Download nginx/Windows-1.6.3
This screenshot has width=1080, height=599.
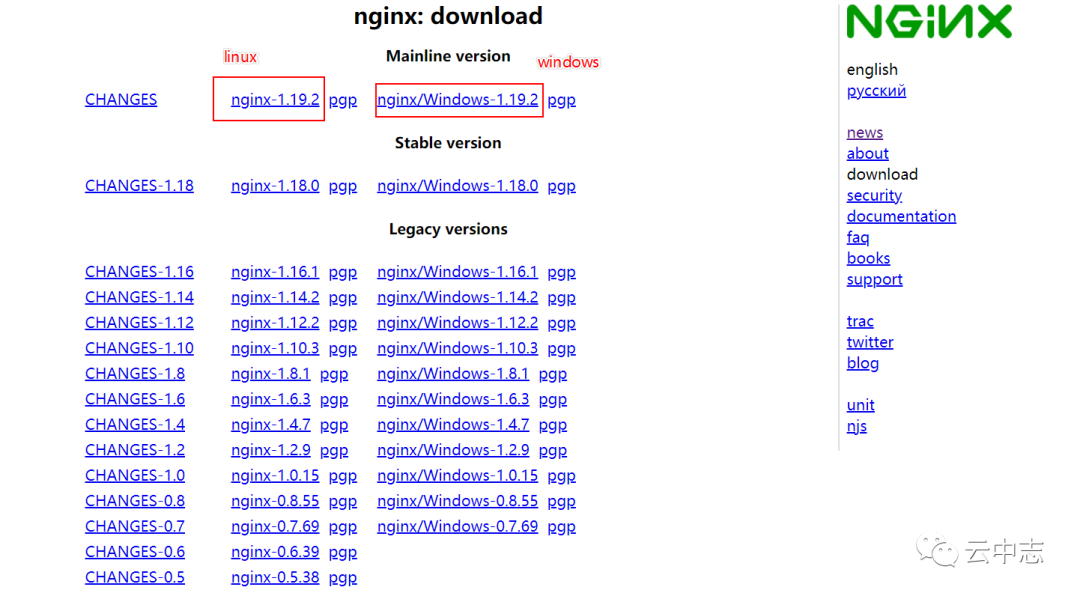(453, 399)
